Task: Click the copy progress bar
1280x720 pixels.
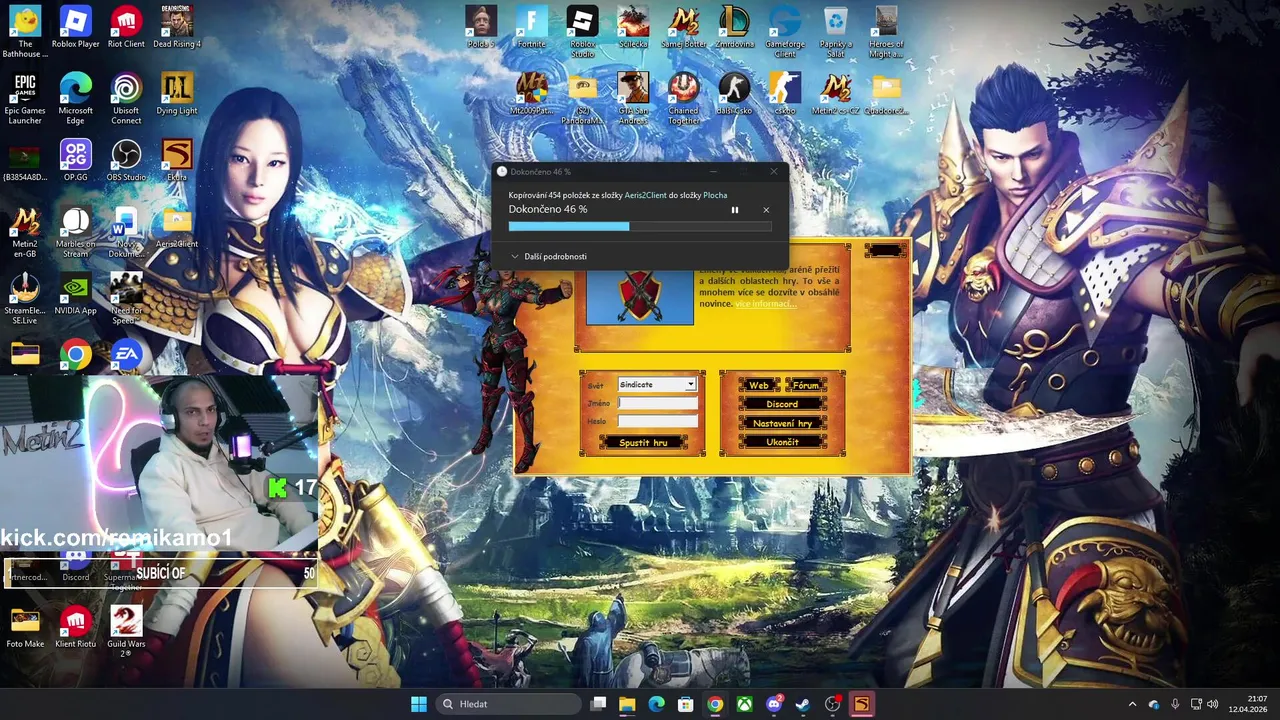Action: point(640,226)
